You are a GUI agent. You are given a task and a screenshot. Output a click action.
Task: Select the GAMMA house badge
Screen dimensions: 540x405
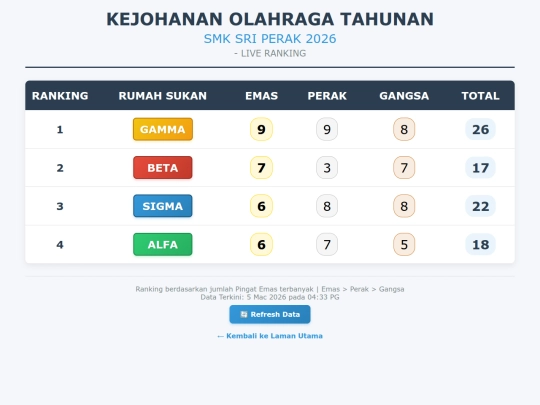point(163,129)
